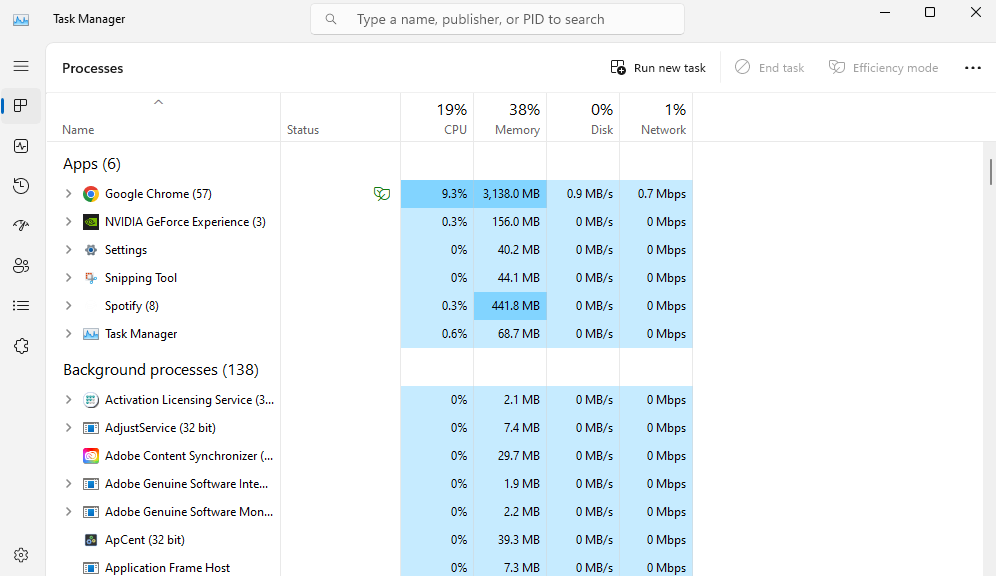The image size is (996, 576).
Task: Click the Snipping Tool app icon
Action: pos(91,278)
